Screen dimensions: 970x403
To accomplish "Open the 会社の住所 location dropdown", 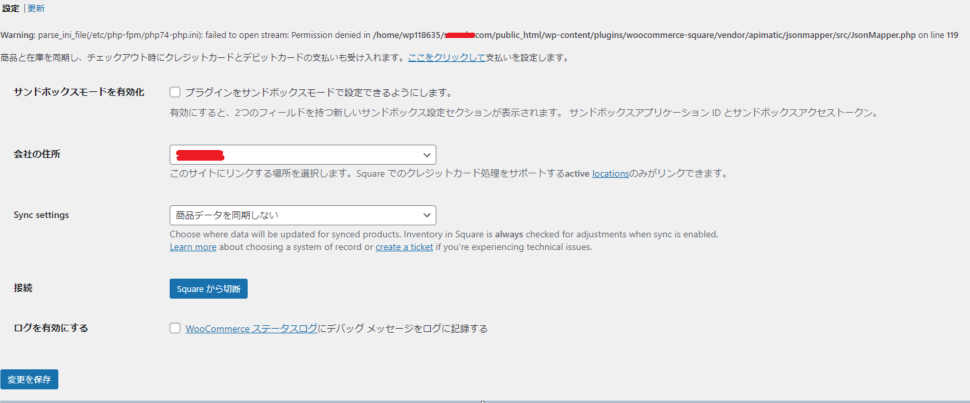I will coord(303,154).
